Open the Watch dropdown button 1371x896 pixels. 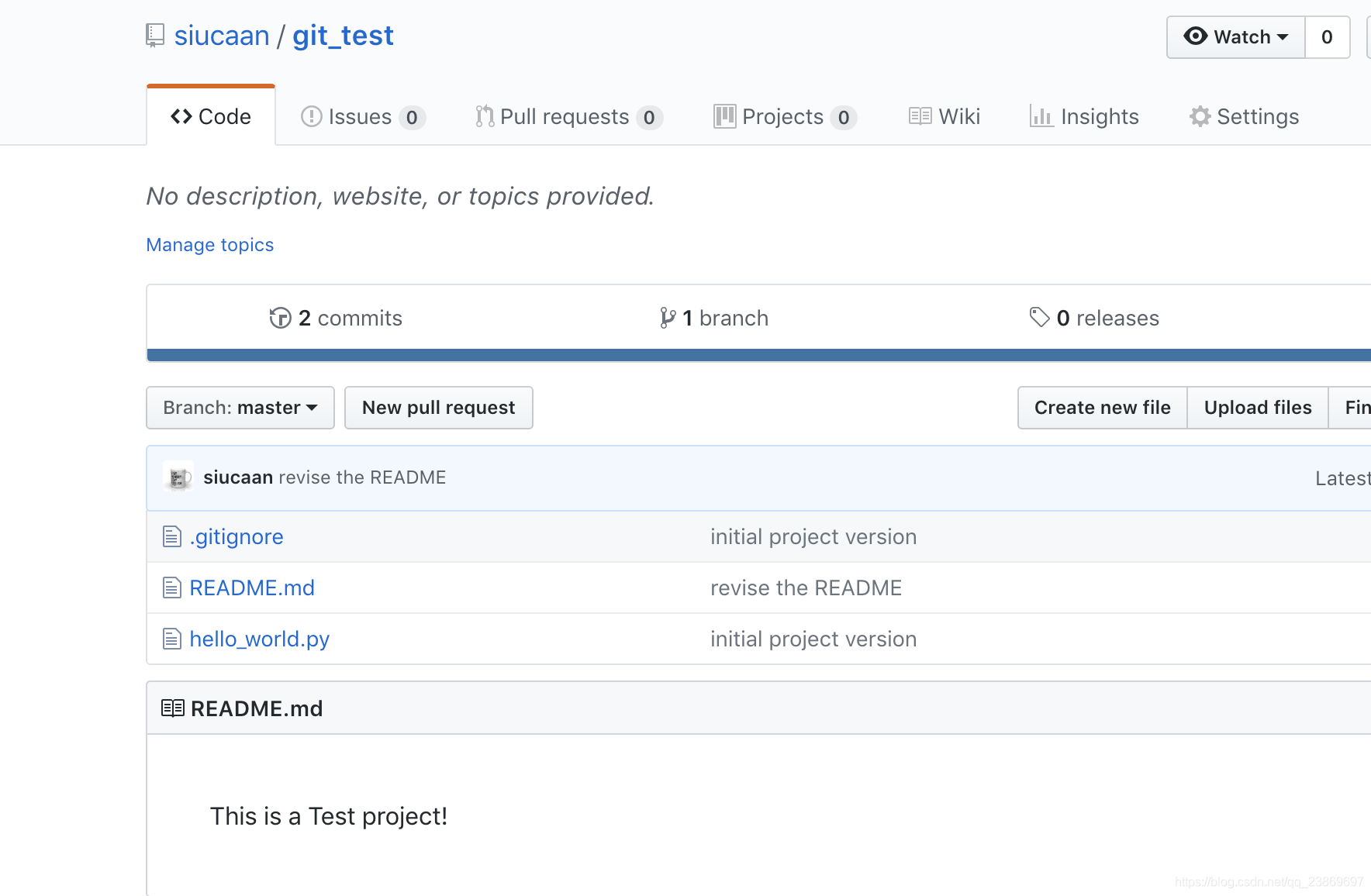[1236, 37]
